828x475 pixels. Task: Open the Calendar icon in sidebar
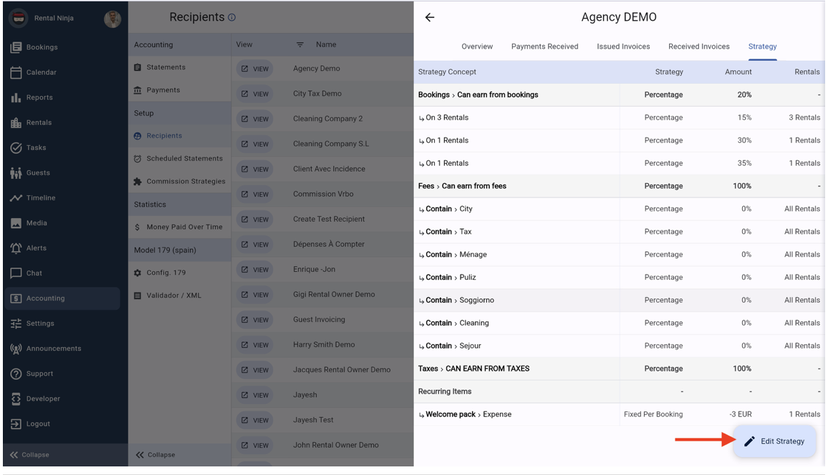pyautogui.click(x=16, y=73)
